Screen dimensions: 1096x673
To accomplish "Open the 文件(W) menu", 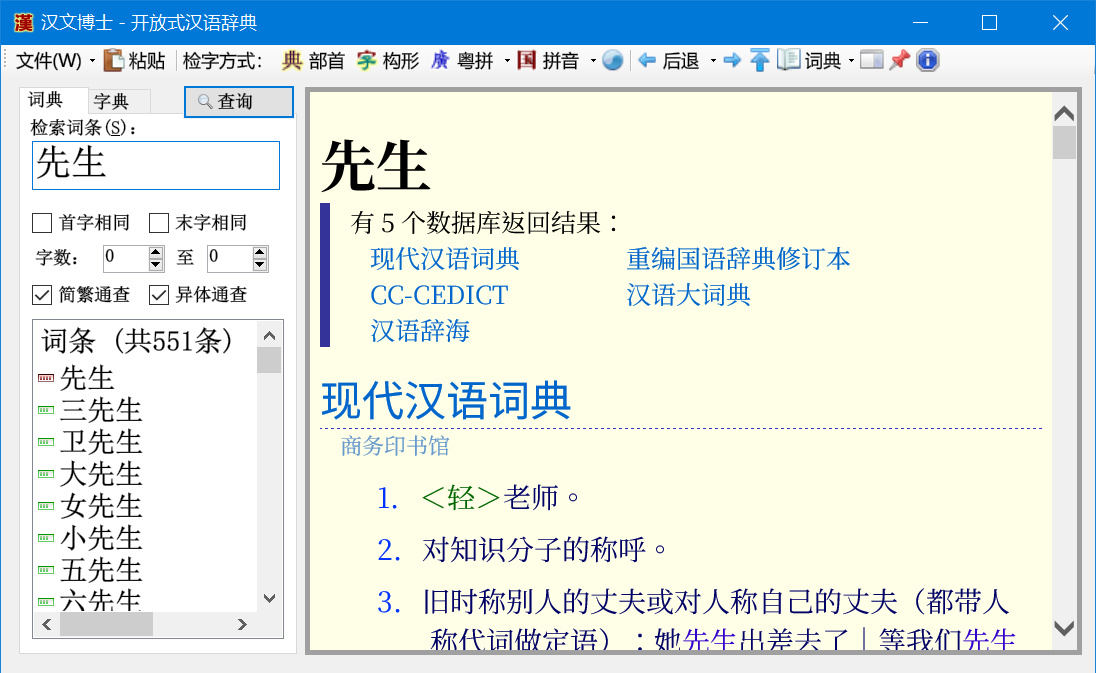I will tap(48, 61).
